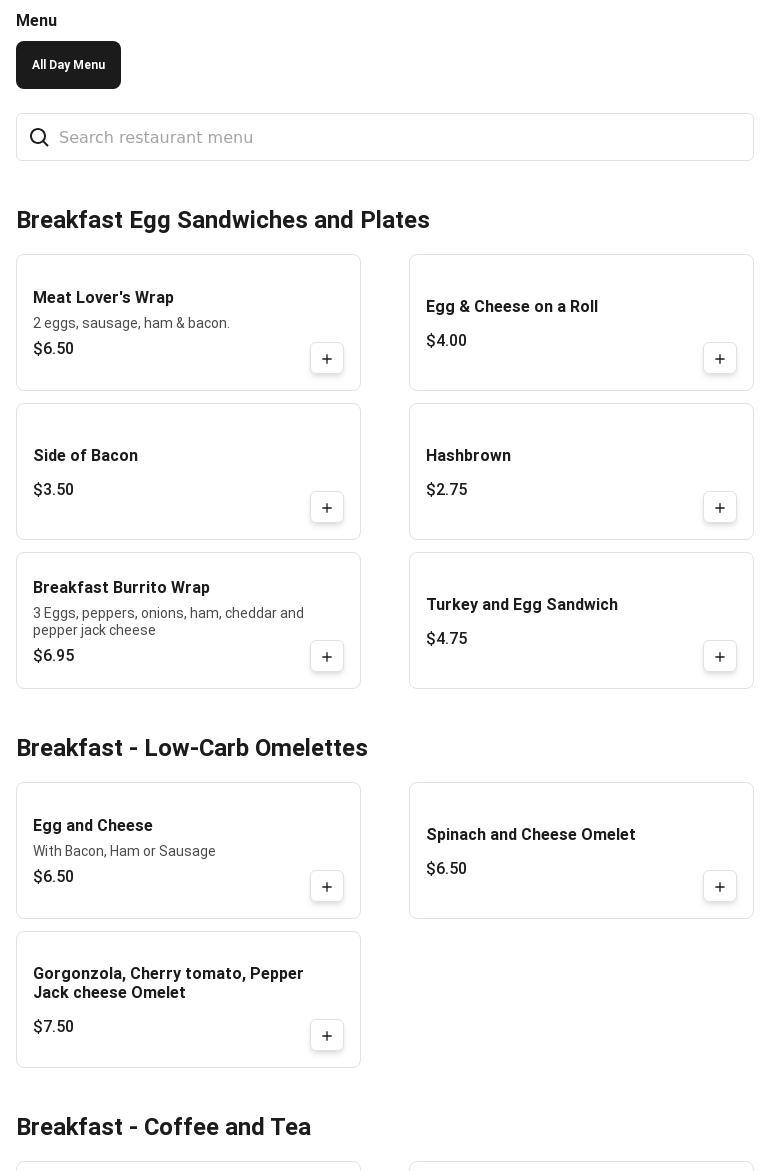Open Spinach and Cheese Omelet title
This screenshot has width=770, height=1171.
[531, 835]
